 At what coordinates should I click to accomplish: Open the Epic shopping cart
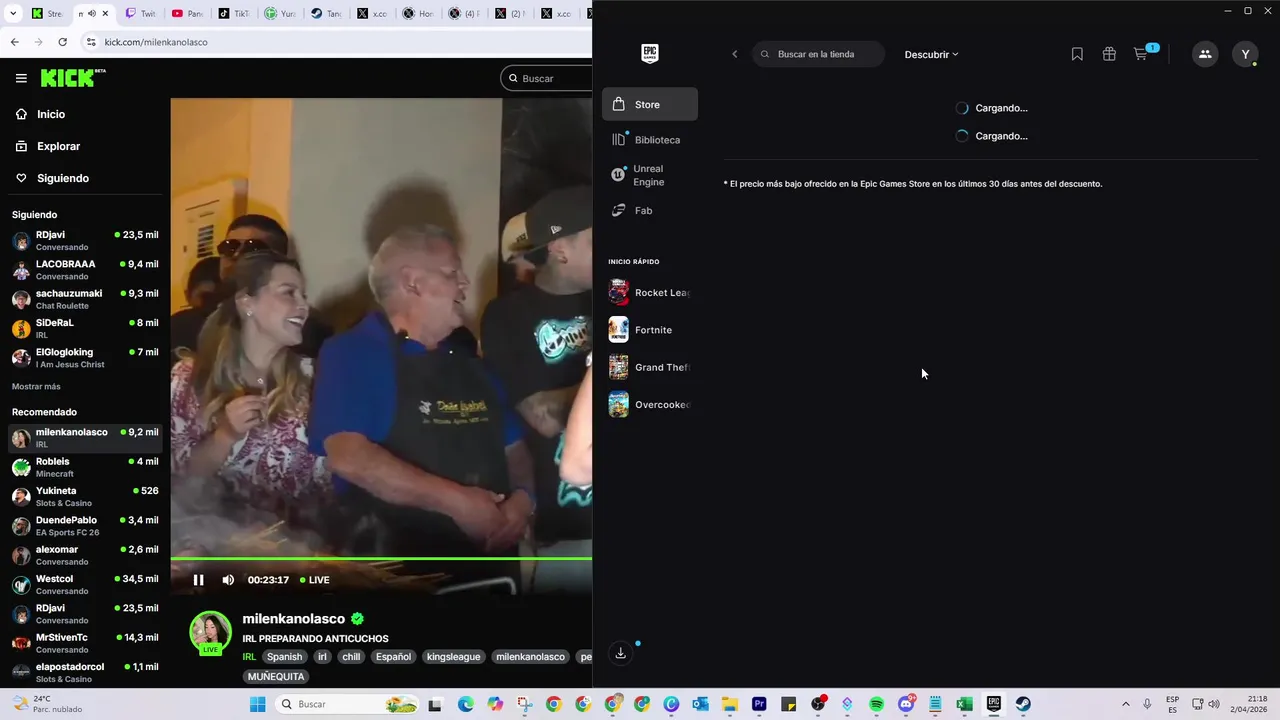tap(1141, 54)
